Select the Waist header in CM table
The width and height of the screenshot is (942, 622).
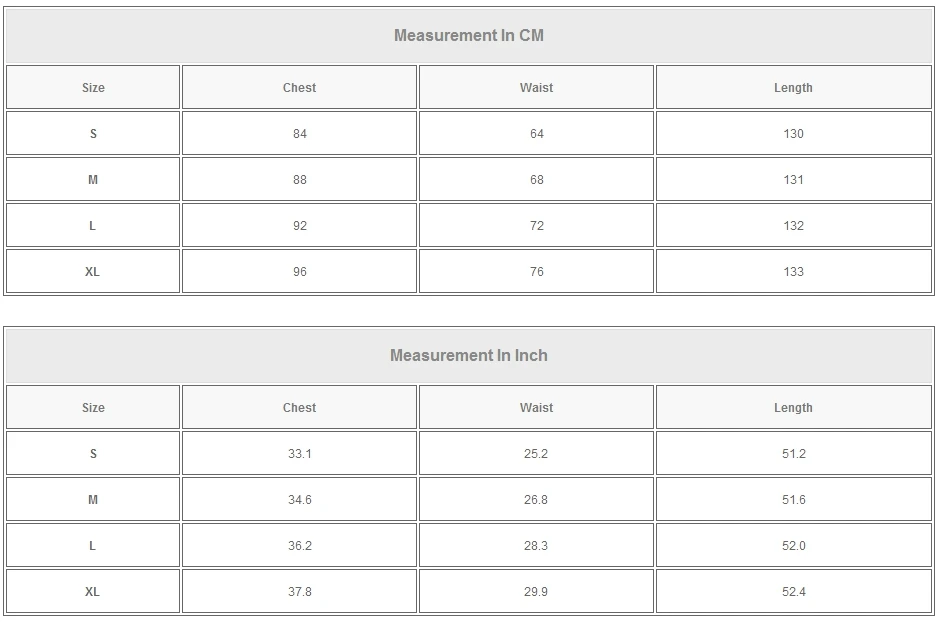click(x=536, y=88)
